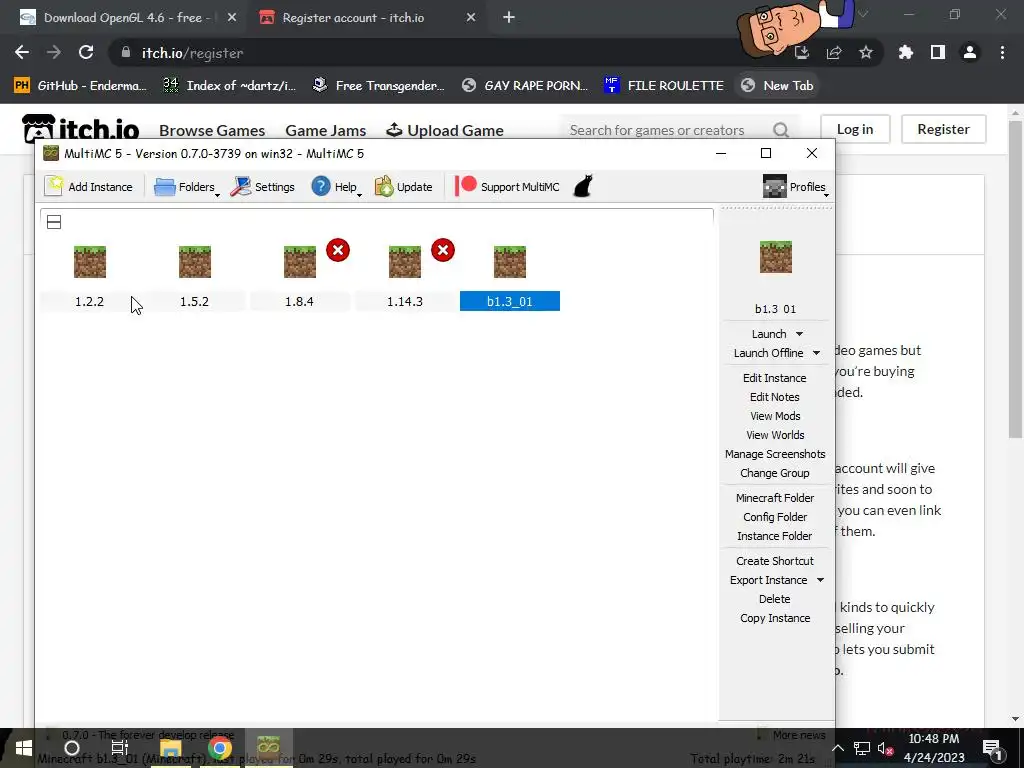Open the Export Instance dropdown arrow
This screenshot has width=1024, height=768.
click(x=820, y=580)
